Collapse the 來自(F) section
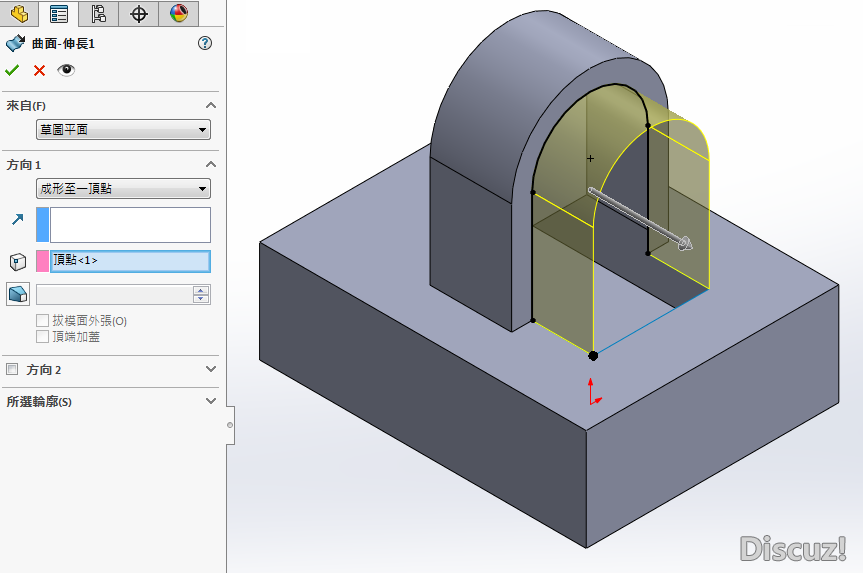Viewport: 863px width, 573px height. pyautogui.click(x=210, y=105)
